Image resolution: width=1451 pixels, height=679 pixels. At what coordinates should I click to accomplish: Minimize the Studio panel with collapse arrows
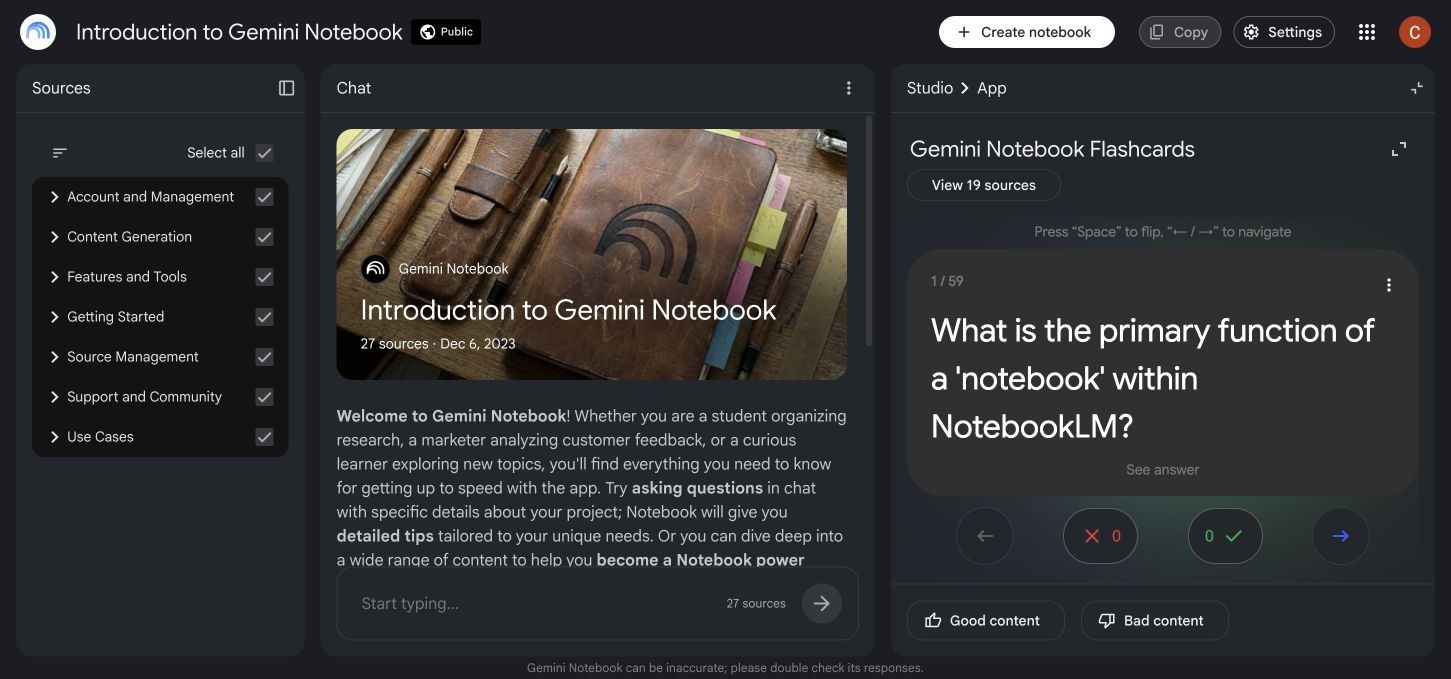click(1416, 88)
